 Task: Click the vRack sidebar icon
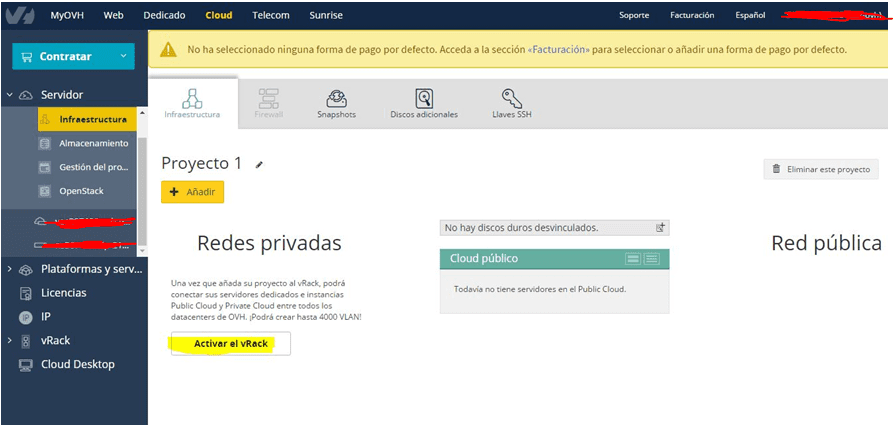coord(26,341)
